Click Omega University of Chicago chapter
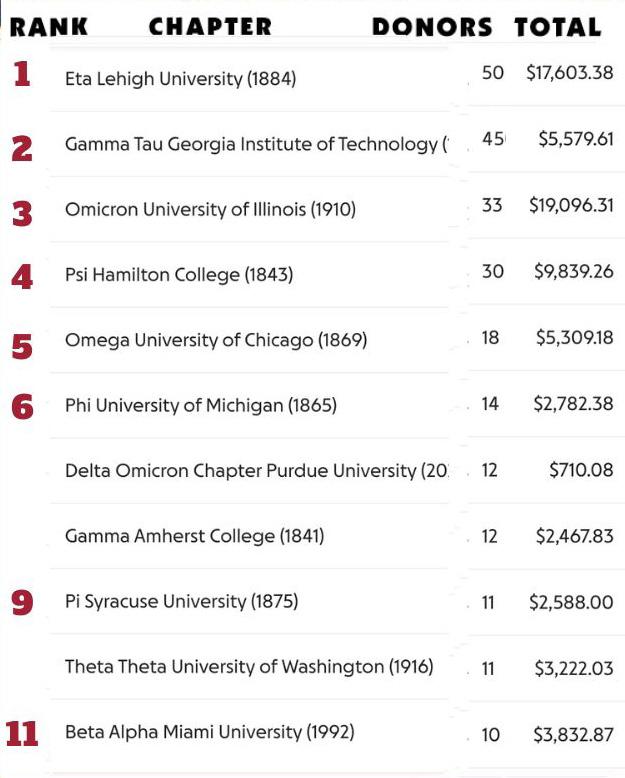 tap(216, 340)
